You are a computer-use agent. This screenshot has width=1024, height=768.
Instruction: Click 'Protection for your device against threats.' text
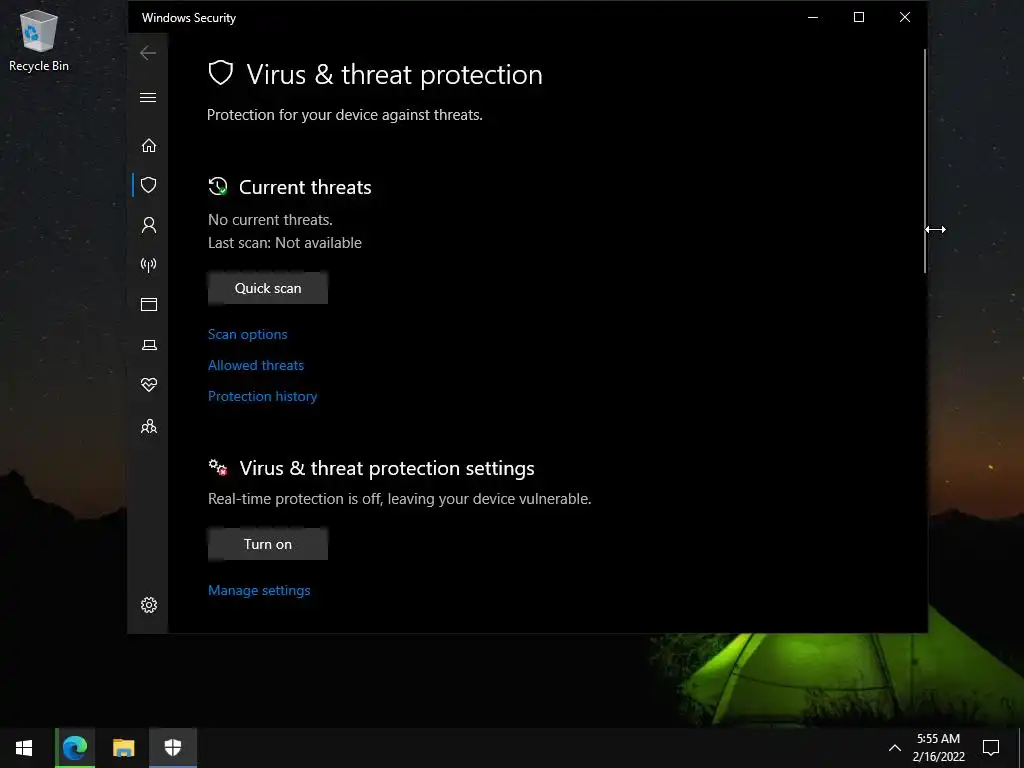pos(345,115)
